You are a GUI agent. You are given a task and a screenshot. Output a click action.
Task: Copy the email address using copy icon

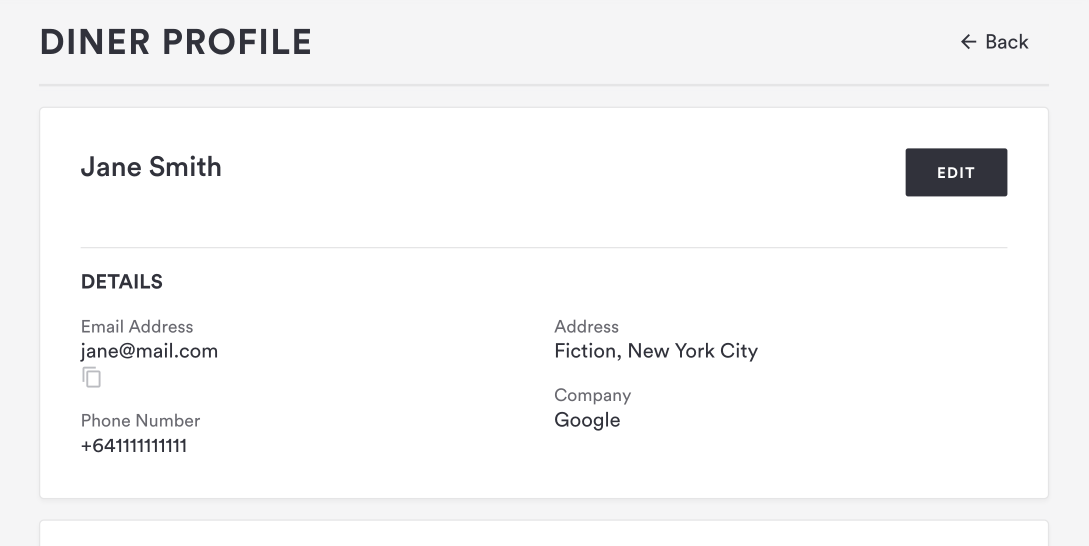click(x=92, y=377)
